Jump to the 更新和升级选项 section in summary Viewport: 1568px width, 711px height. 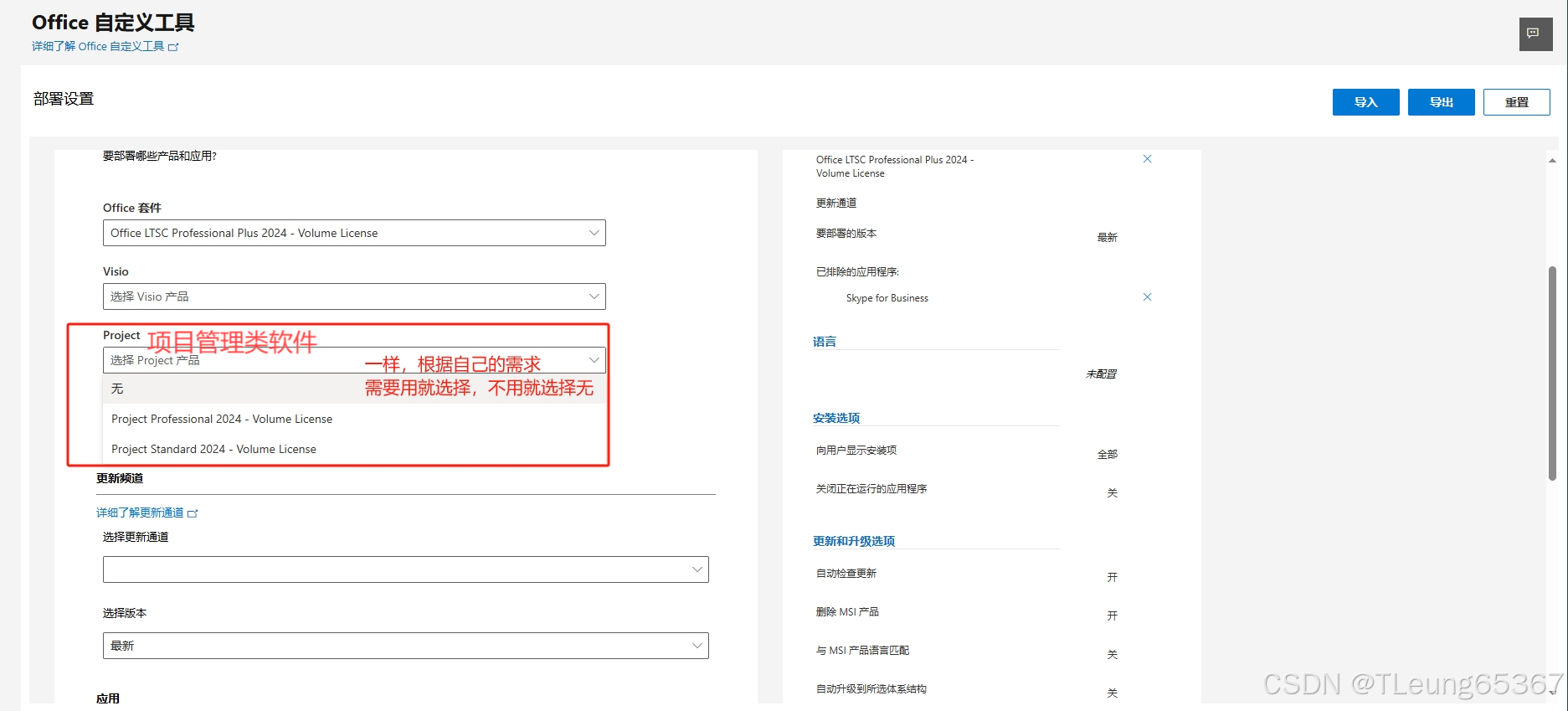(x=854, y=541)
